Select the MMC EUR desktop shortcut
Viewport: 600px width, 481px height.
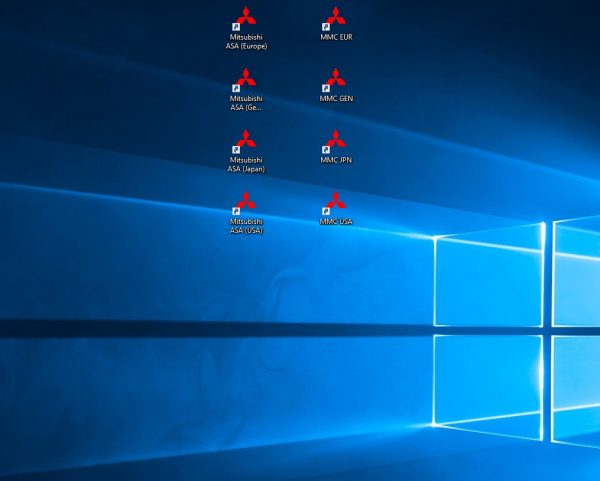point(336,24)
